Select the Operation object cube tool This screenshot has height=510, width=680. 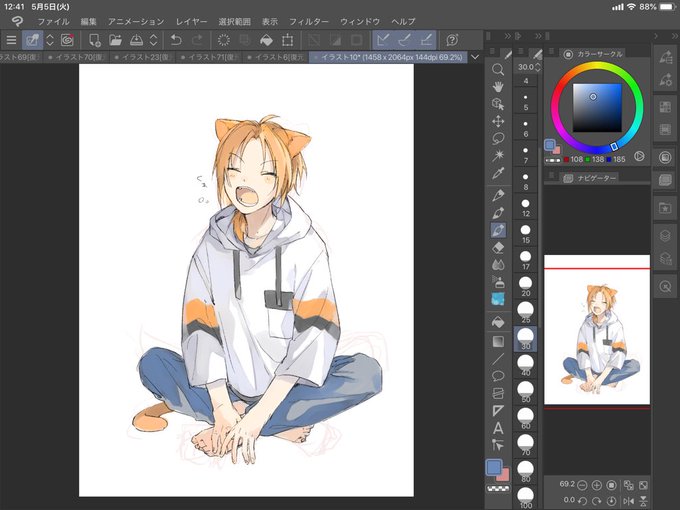(498, 104)
